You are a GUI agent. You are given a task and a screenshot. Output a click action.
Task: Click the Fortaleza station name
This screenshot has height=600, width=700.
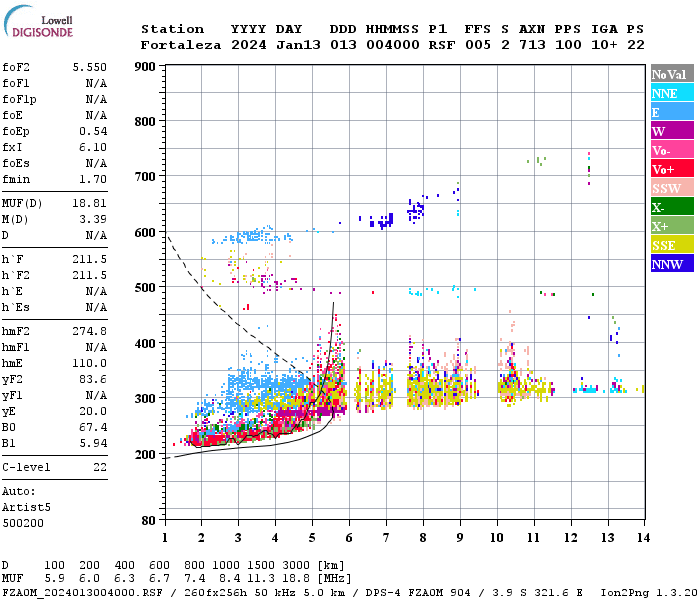pos(181,45)
